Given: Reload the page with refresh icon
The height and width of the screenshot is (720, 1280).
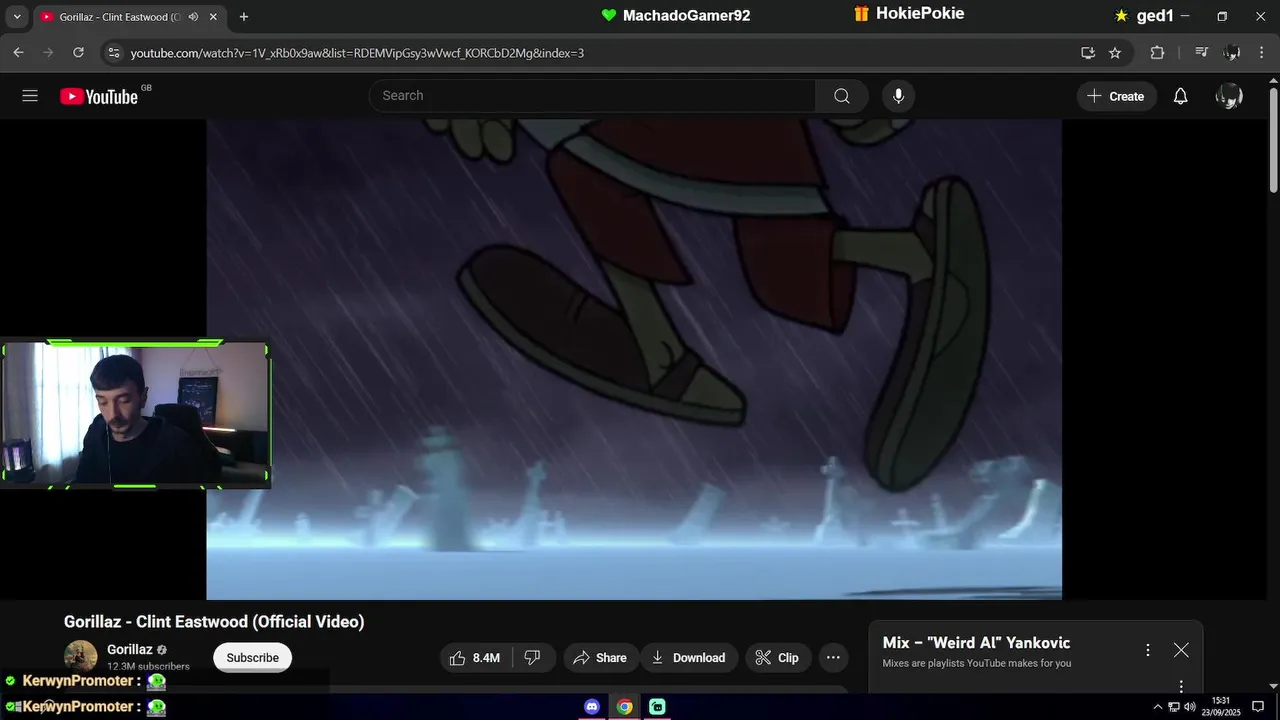Looking at the screenshot, I should point(78,52).
